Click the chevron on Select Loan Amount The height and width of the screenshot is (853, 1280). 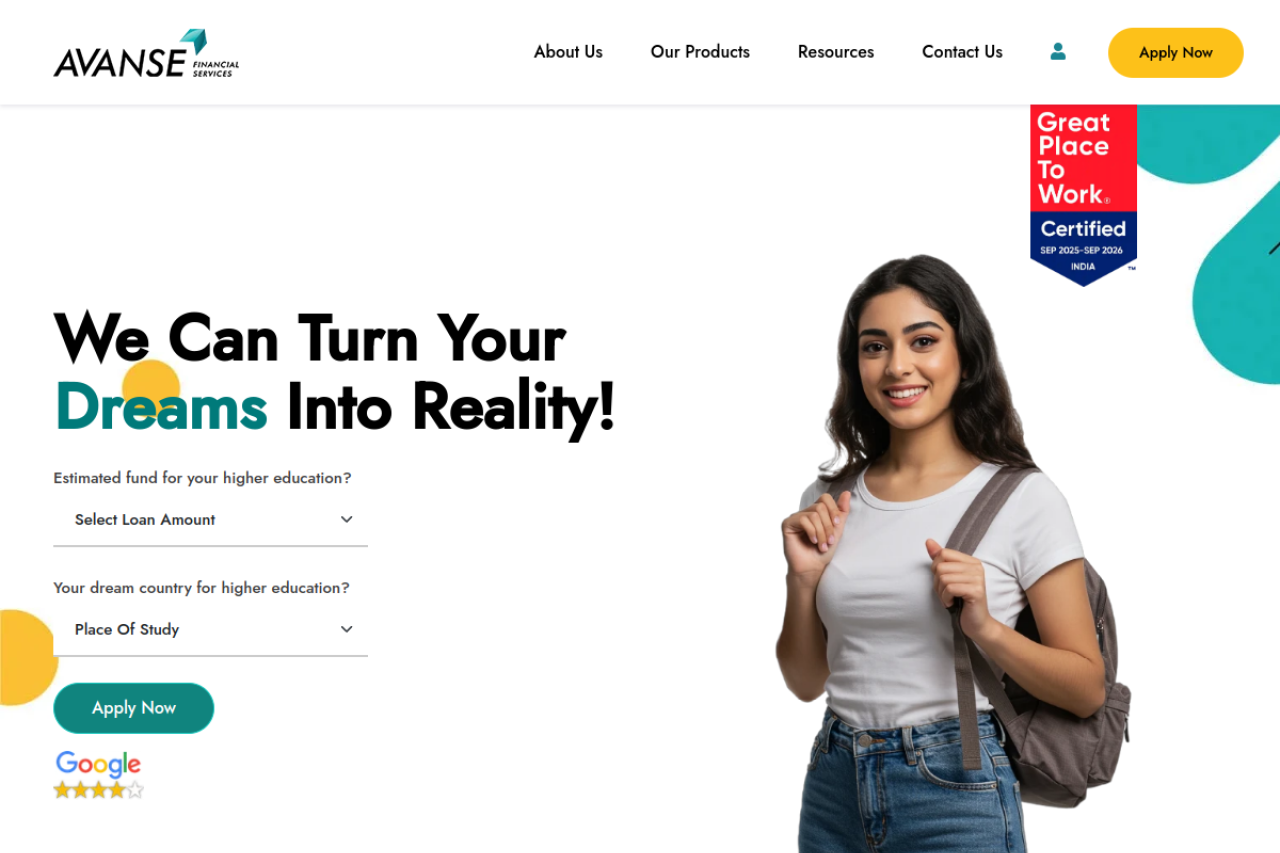(347, 519)
